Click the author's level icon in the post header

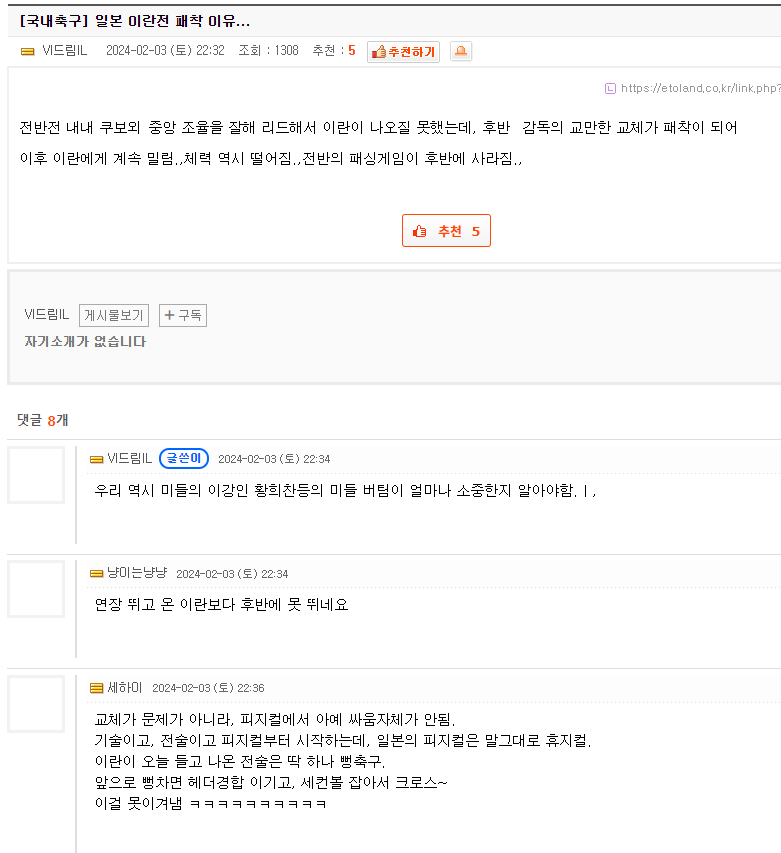pyautogui.click(x=28, y=51)
